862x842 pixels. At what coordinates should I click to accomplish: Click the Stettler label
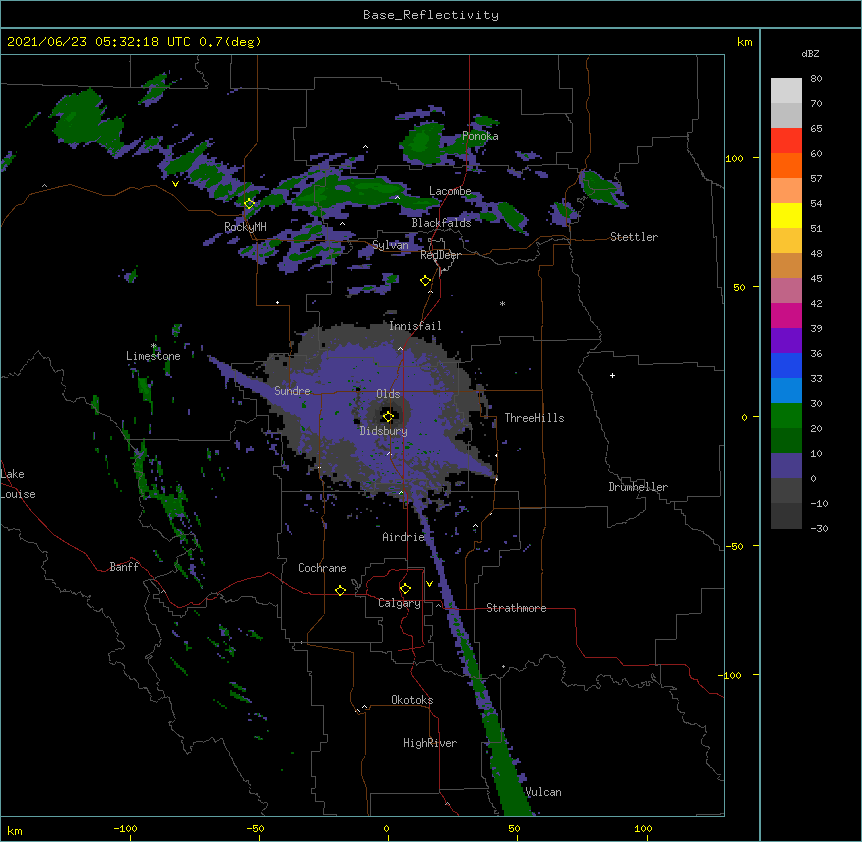click(x=634, y=237)
